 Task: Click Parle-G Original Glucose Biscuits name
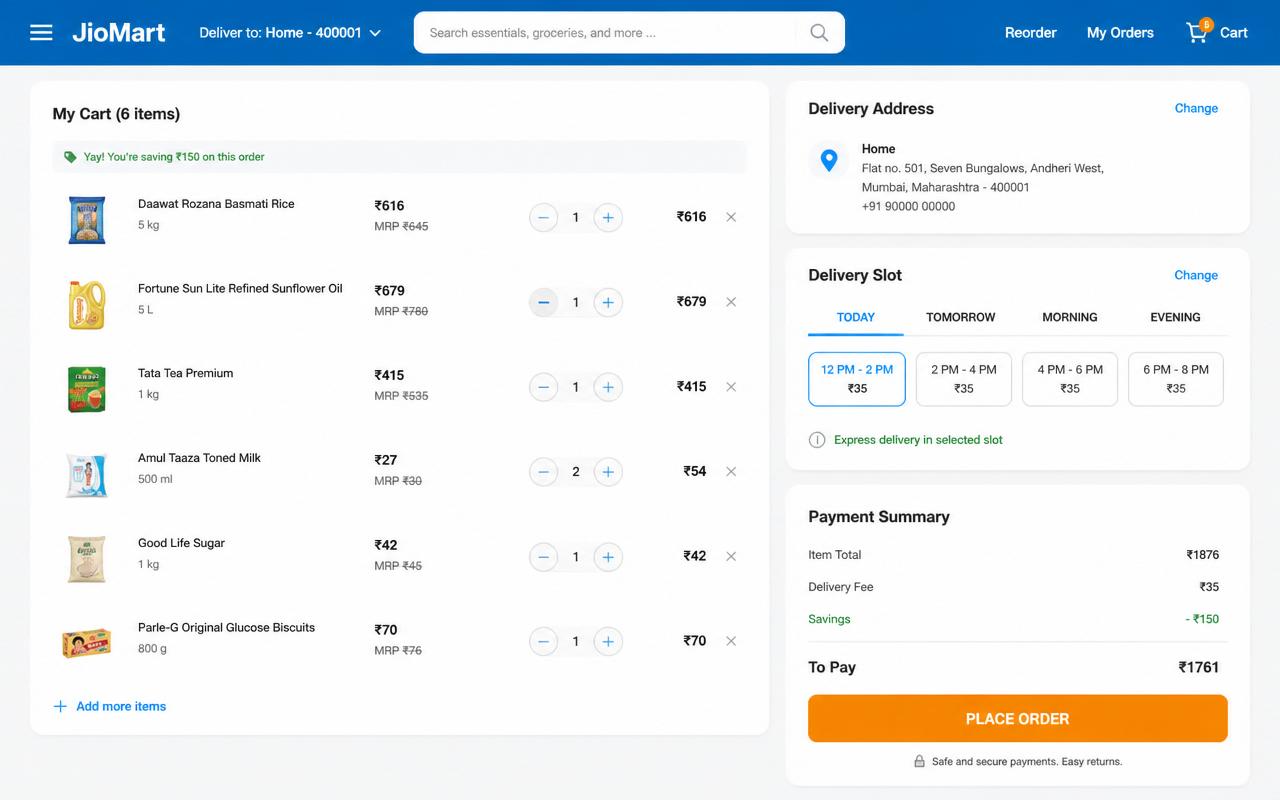pyautogui.click(x=226, y=628)
